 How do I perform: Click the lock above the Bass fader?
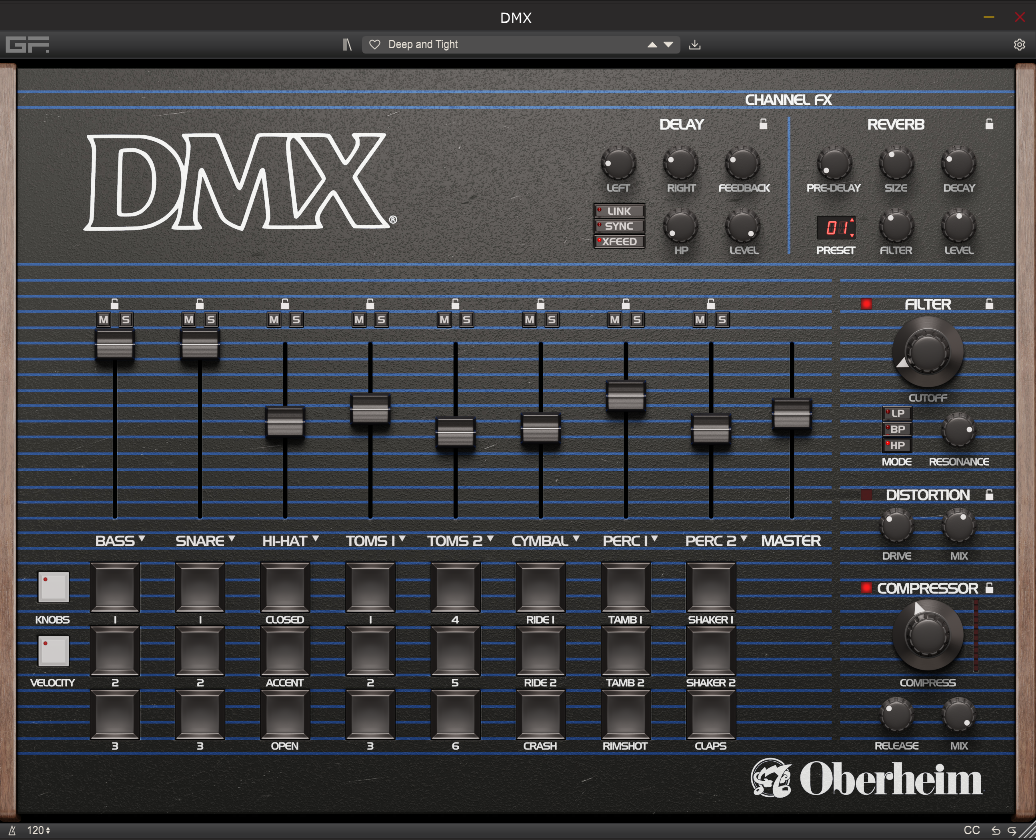tap(114, 304)
